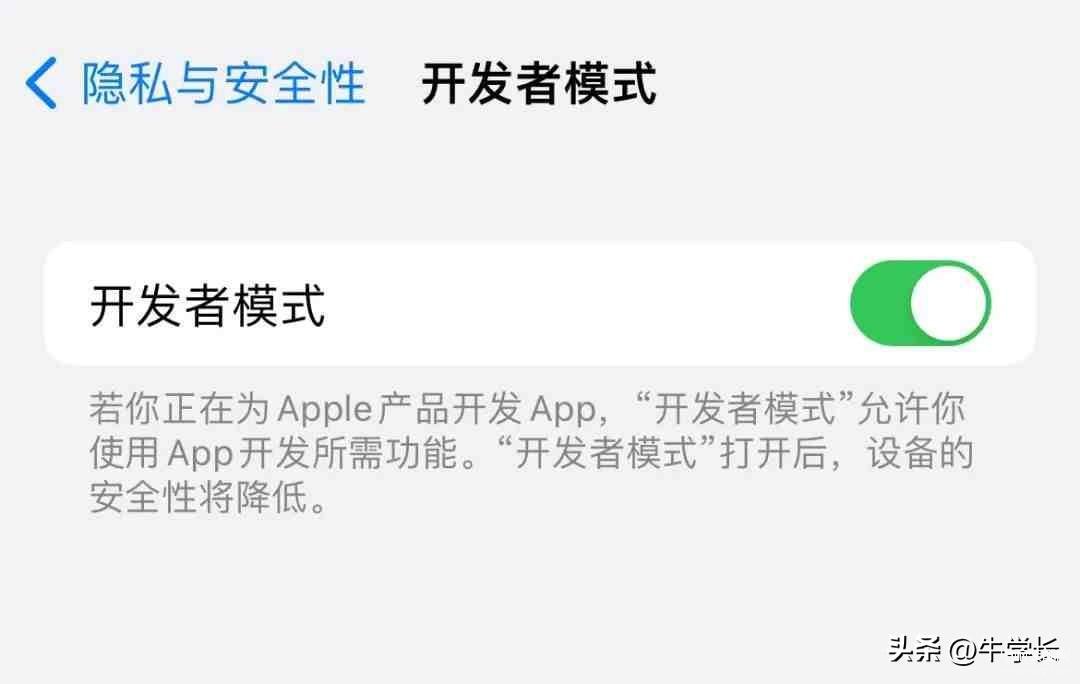The height and width of the screenshot is (684, 1080).
Task: Click 使用 App 开发所需功能 text
Action: pos(273,453)
